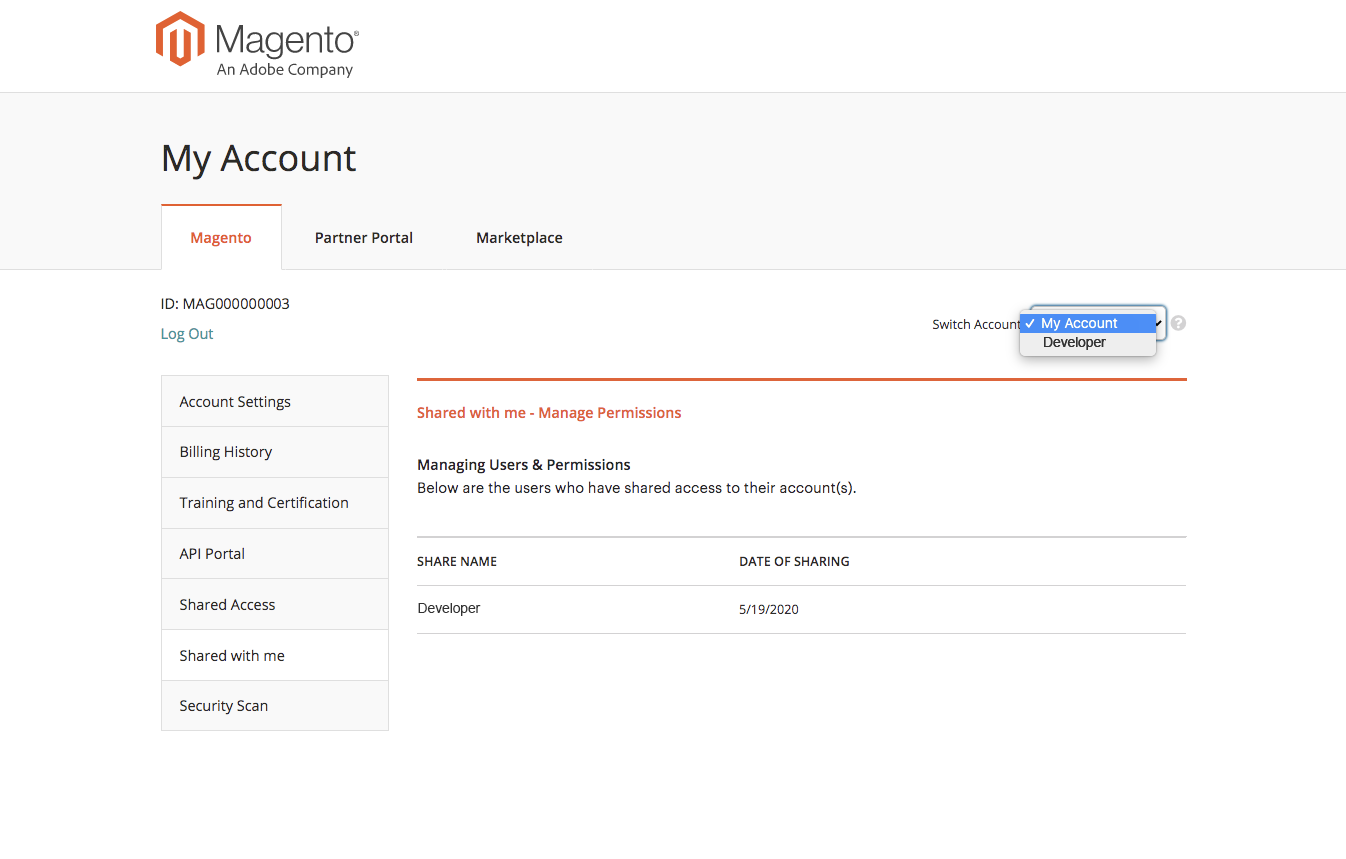Click the Magento logo in header

257,45
